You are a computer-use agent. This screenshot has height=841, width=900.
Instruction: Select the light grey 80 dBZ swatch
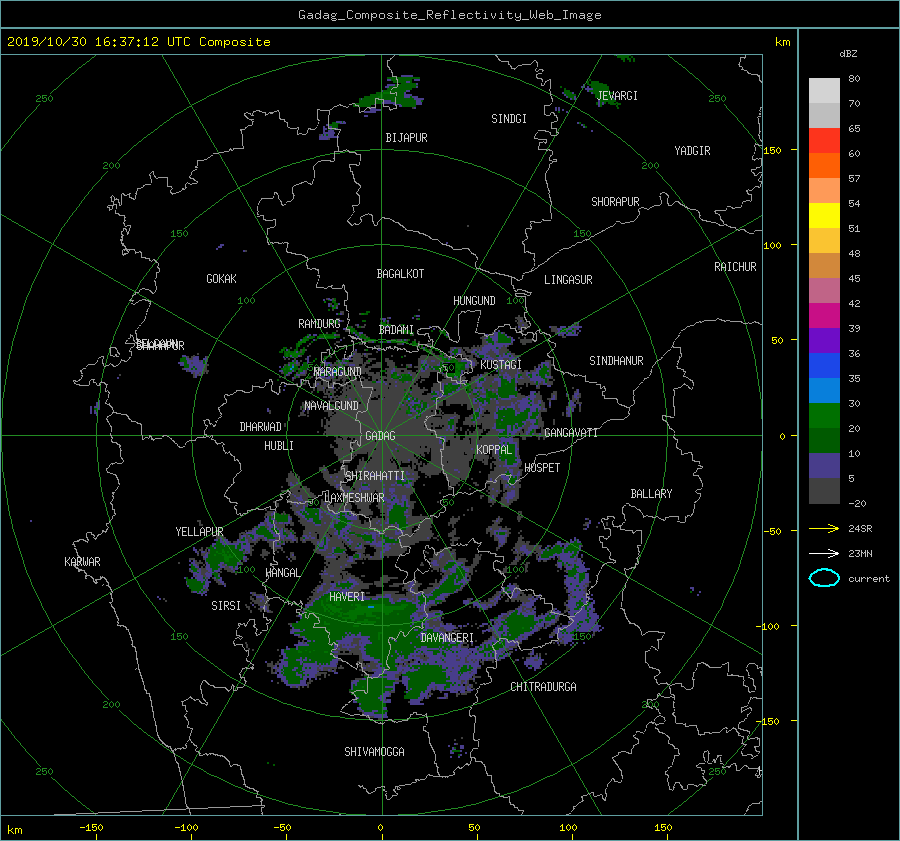(x=824, y=90)
